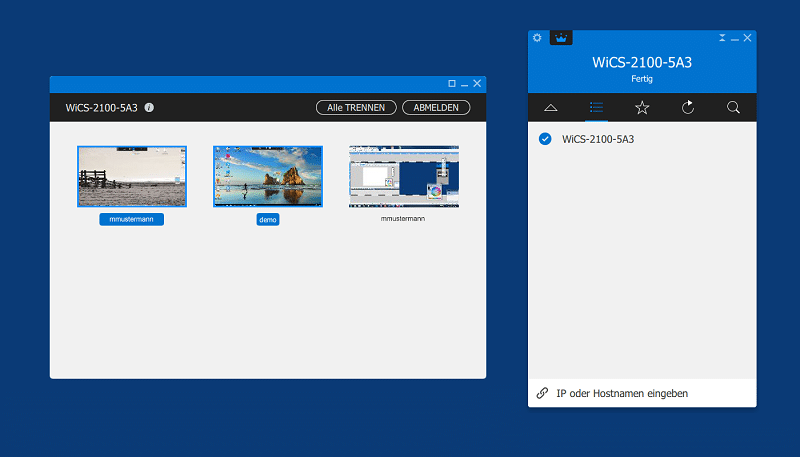Open the favorites star tab

click(x=642, y=107)
